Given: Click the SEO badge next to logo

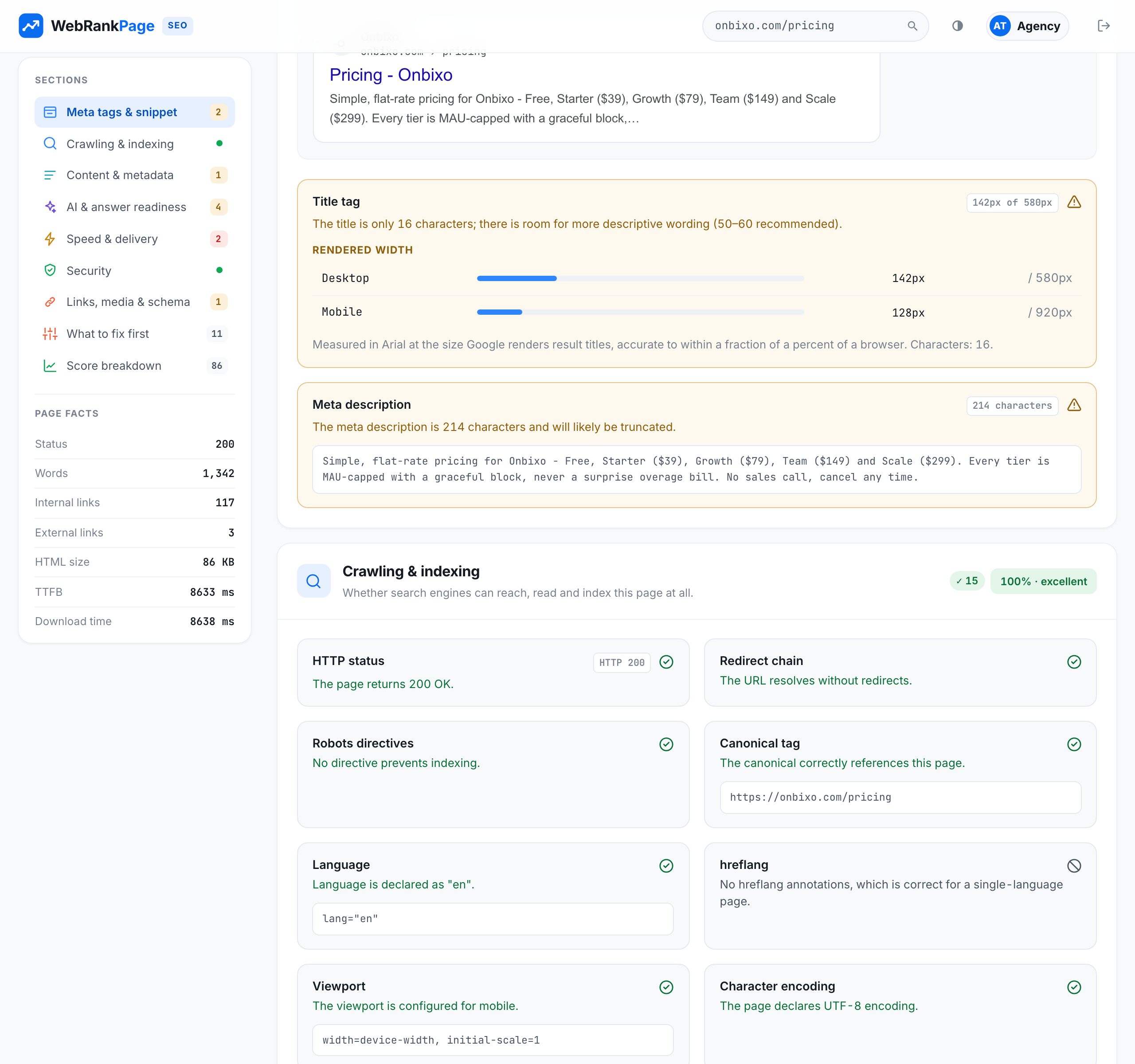Looking at the screenshot, I should (x=177, y=26).
